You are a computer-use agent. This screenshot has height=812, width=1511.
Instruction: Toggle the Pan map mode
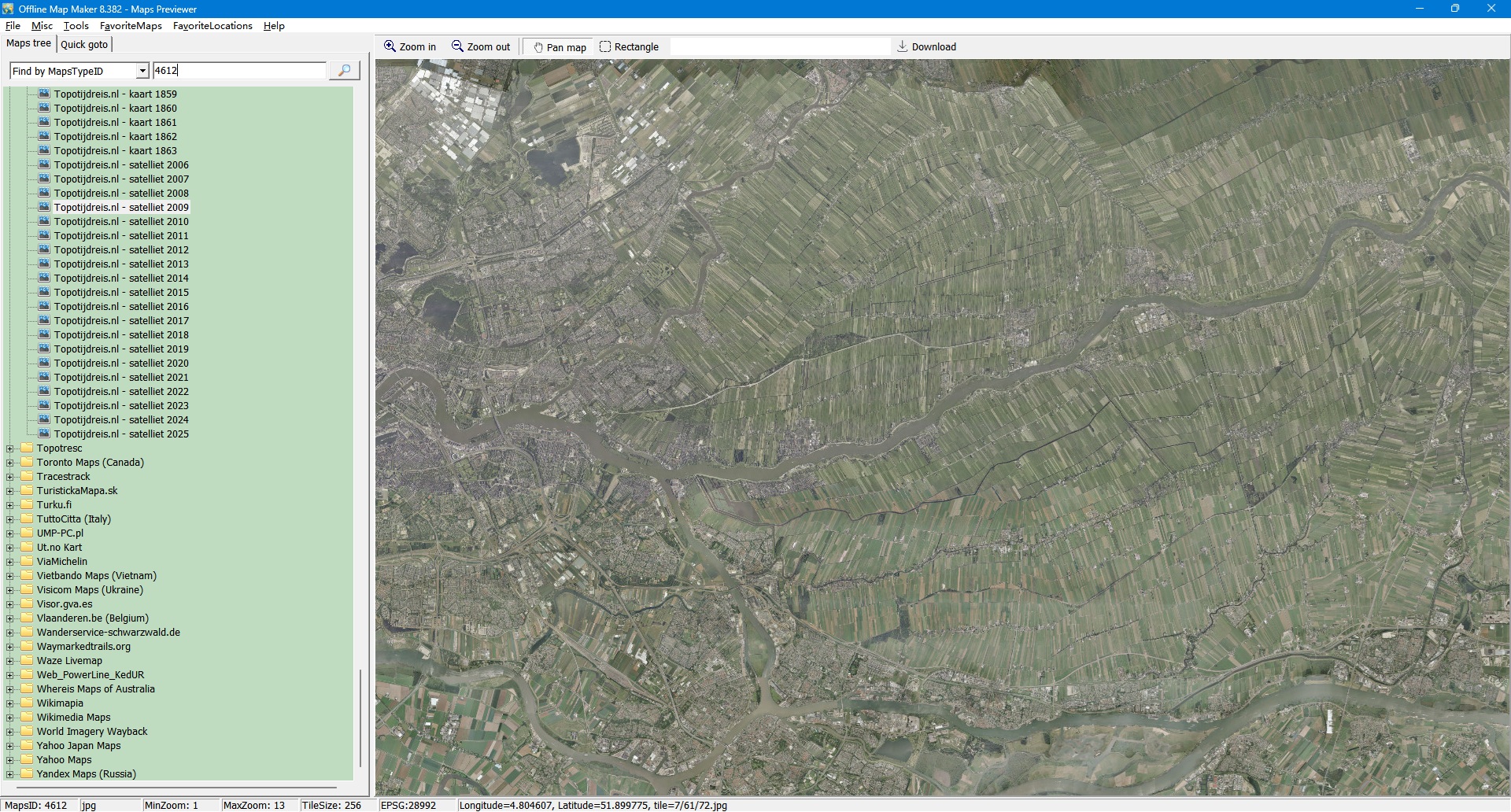[x=560, y=47]
